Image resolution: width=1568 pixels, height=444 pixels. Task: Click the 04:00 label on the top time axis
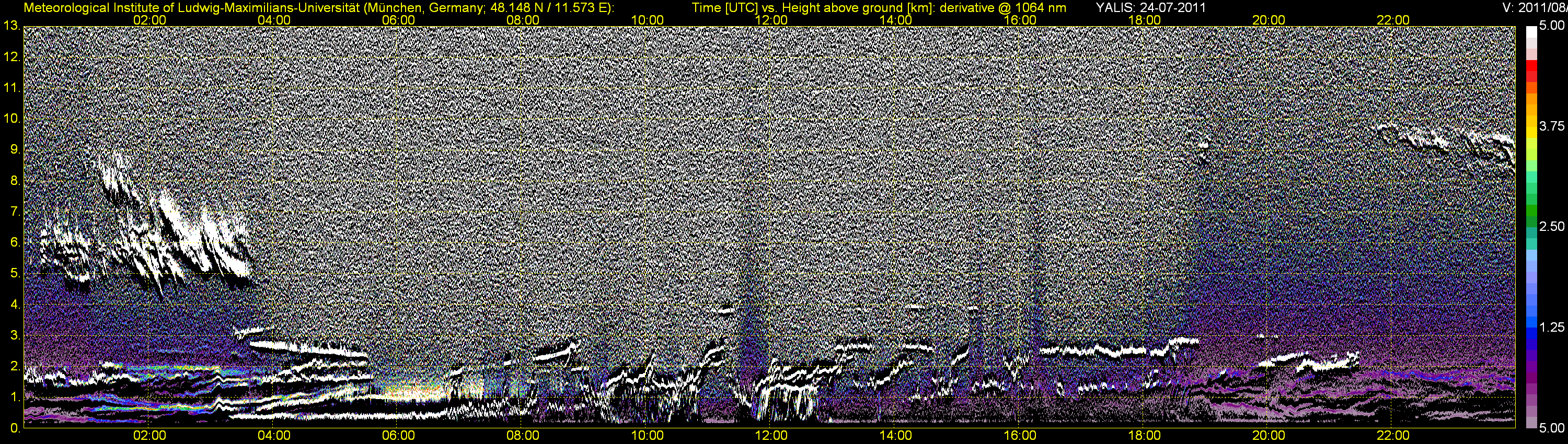274,20
